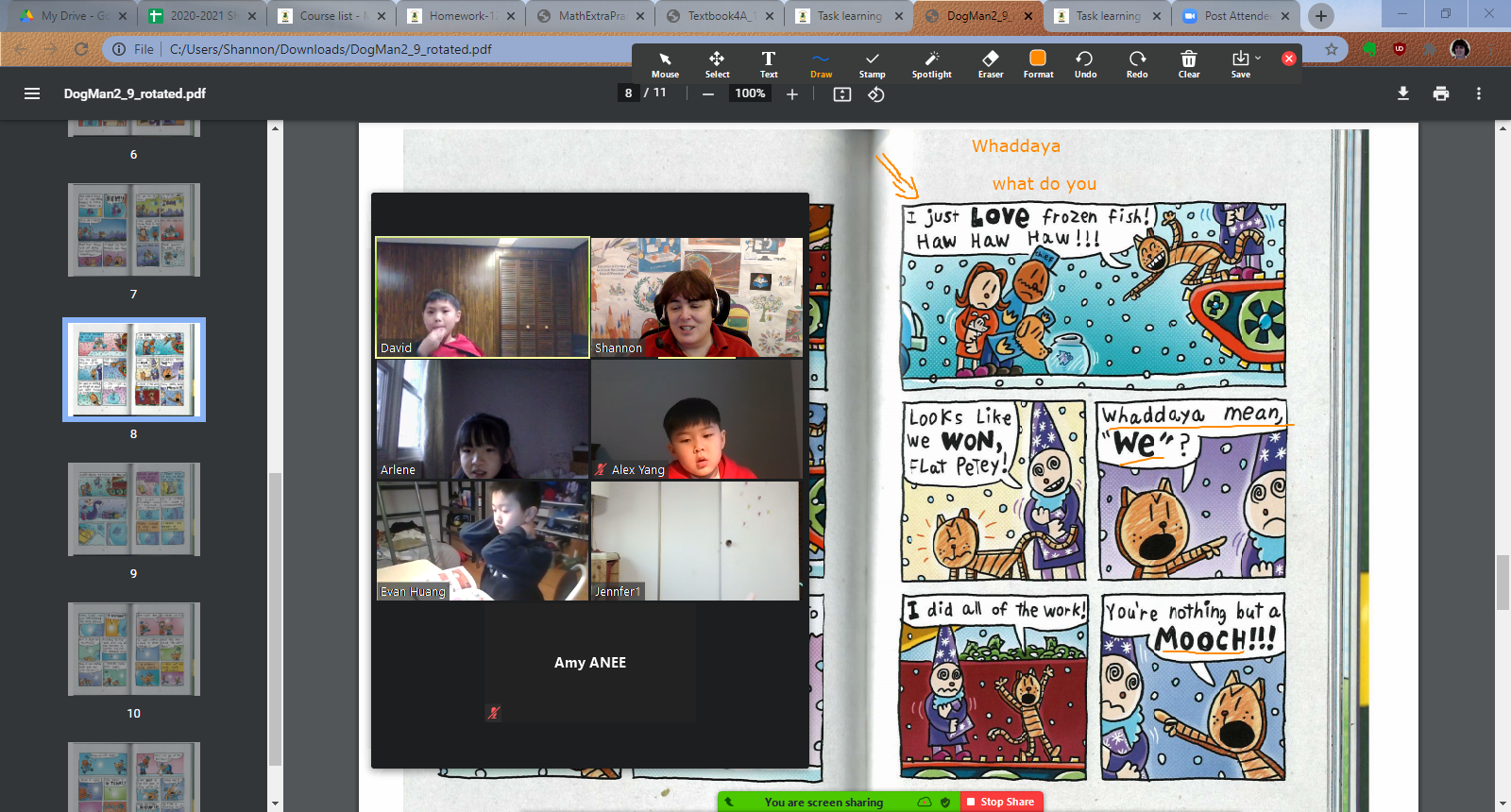The height and width of the screenshot is (812, 1511).
Task: Undo the last annotation
Action: point(1085,64)
